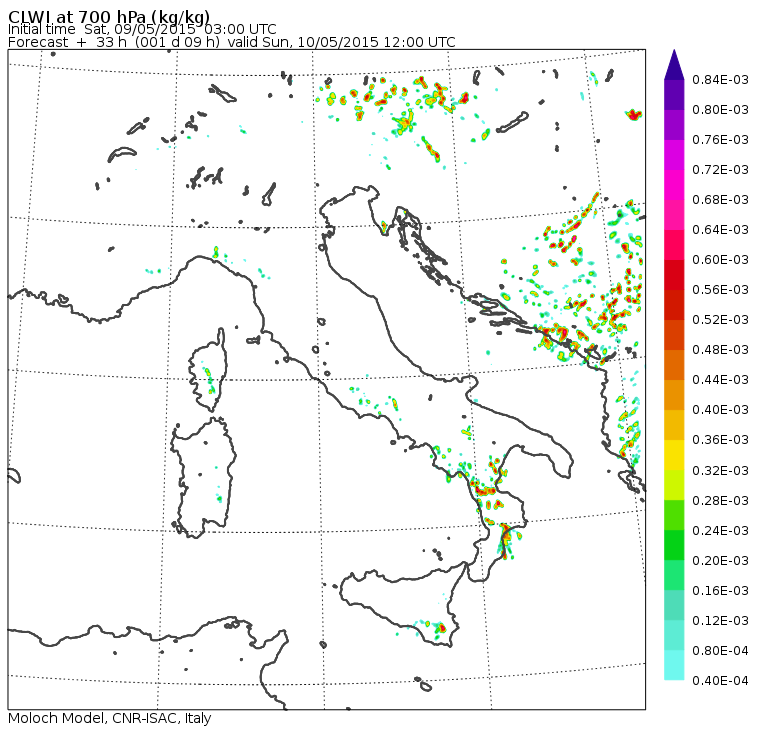The width and height of the screenshot is (760, 731).
Task: Click the red colorbar segment near 0.58E-03
Action: tap(674, 275)
